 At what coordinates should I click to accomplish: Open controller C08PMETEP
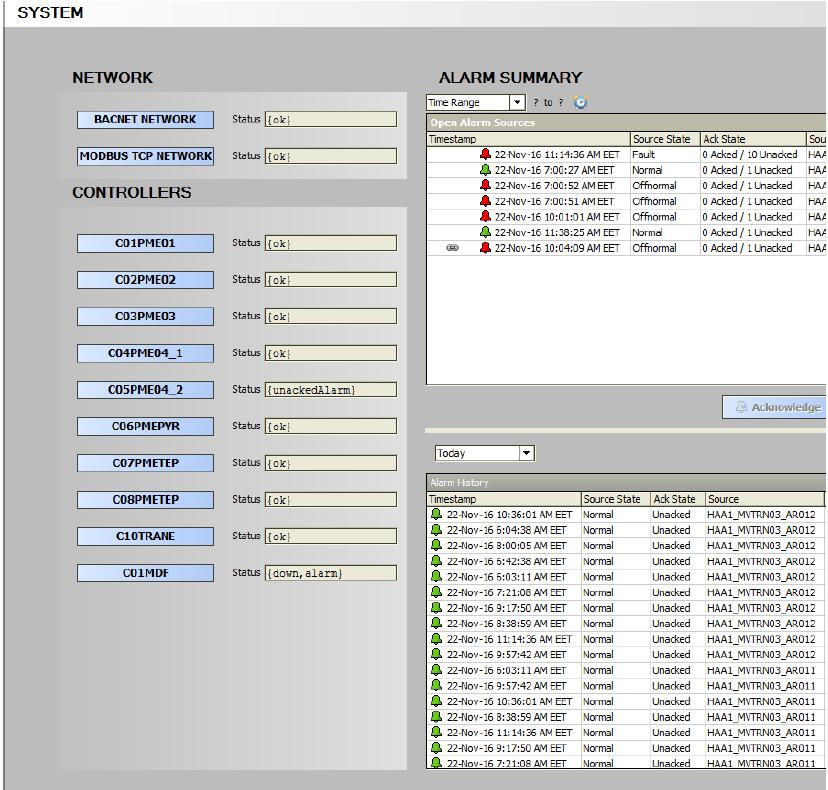pos(145,500)
